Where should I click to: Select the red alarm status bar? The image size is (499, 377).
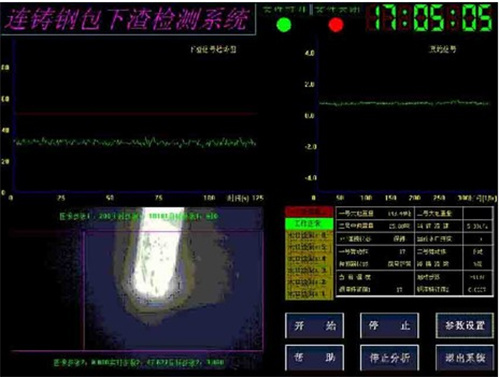click(309, 211)
